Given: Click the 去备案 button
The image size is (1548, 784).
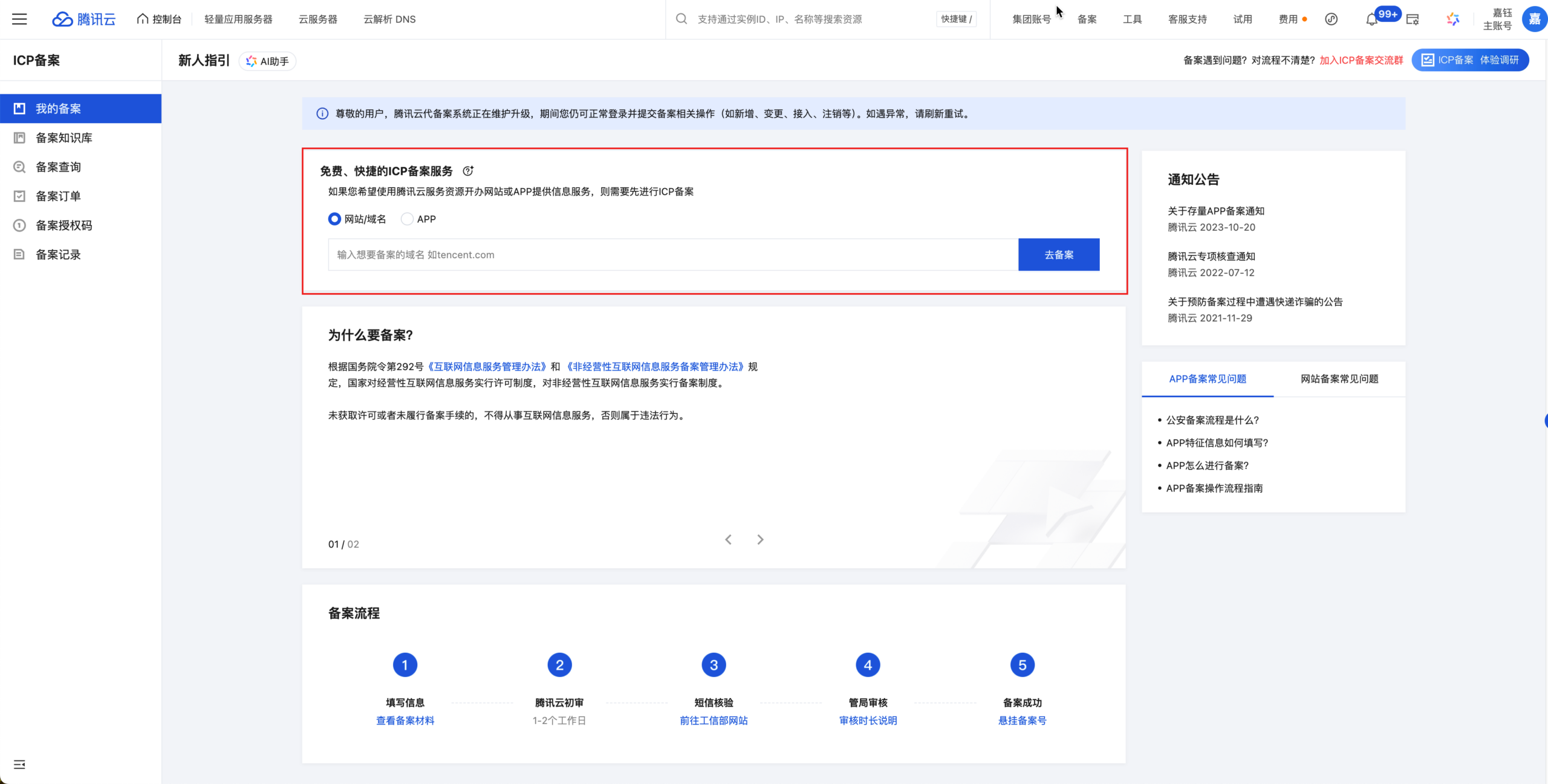Looking at the screenshot, I should (x=1059, y=254).
